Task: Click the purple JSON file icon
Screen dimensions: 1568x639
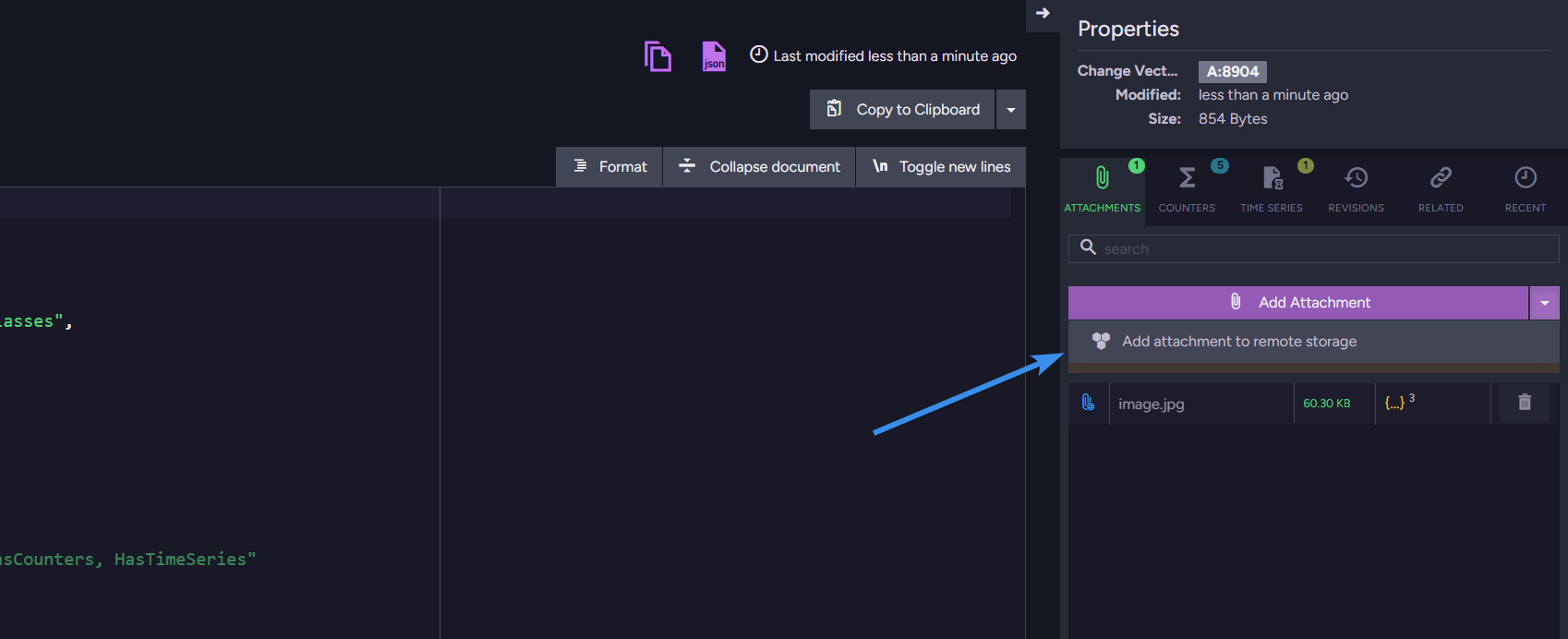Action: click(714, 56)
